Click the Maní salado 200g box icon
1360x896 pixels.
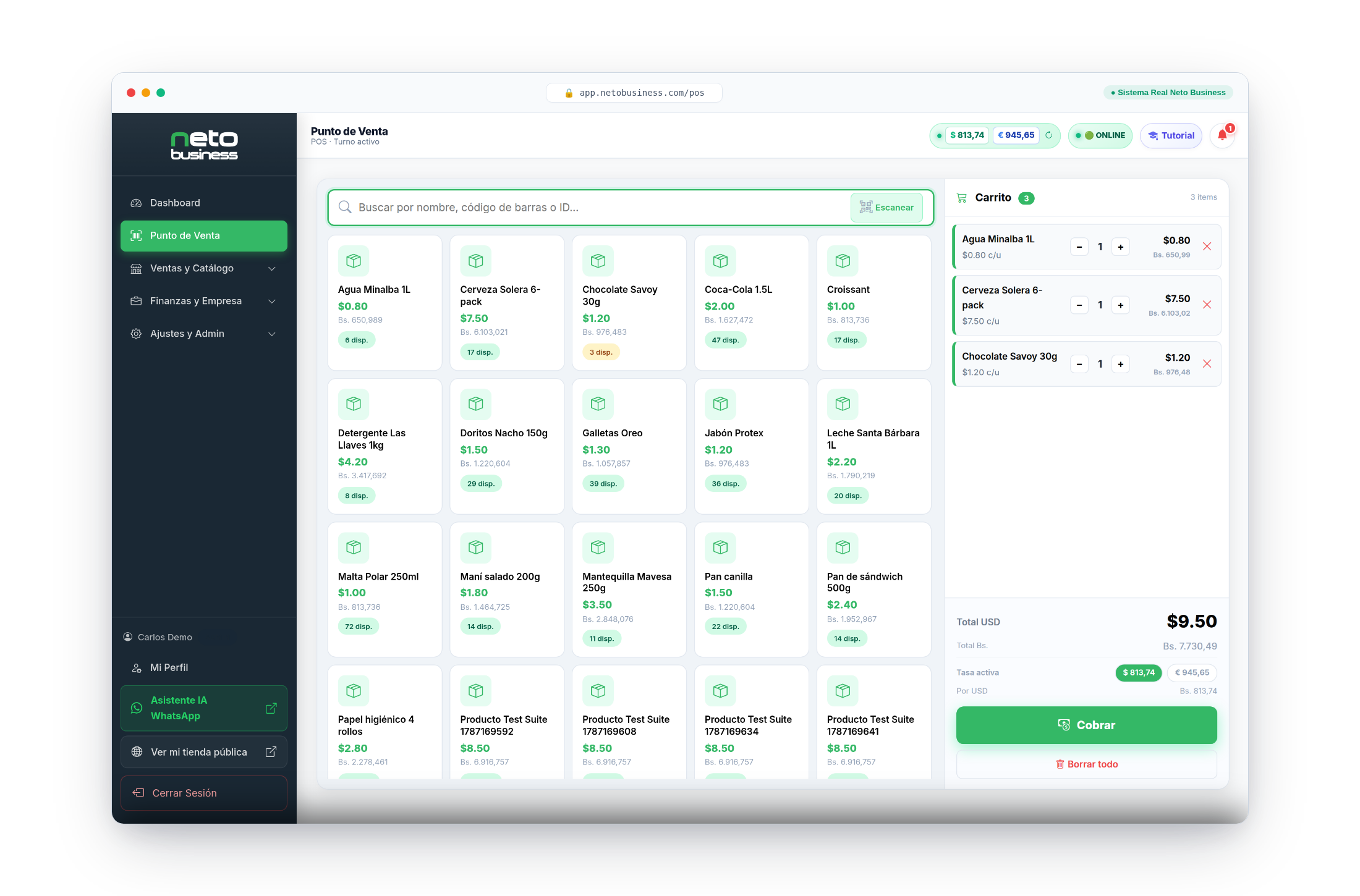click(476, 547)
